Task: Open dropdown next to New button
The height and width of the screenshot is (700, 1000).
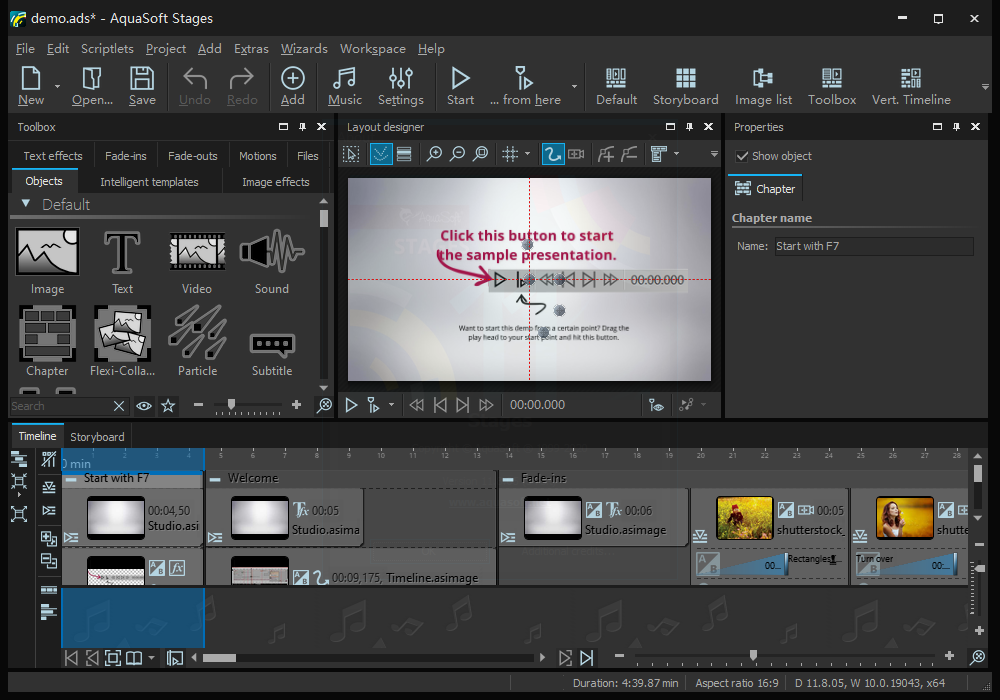Action: coord(57,86)
